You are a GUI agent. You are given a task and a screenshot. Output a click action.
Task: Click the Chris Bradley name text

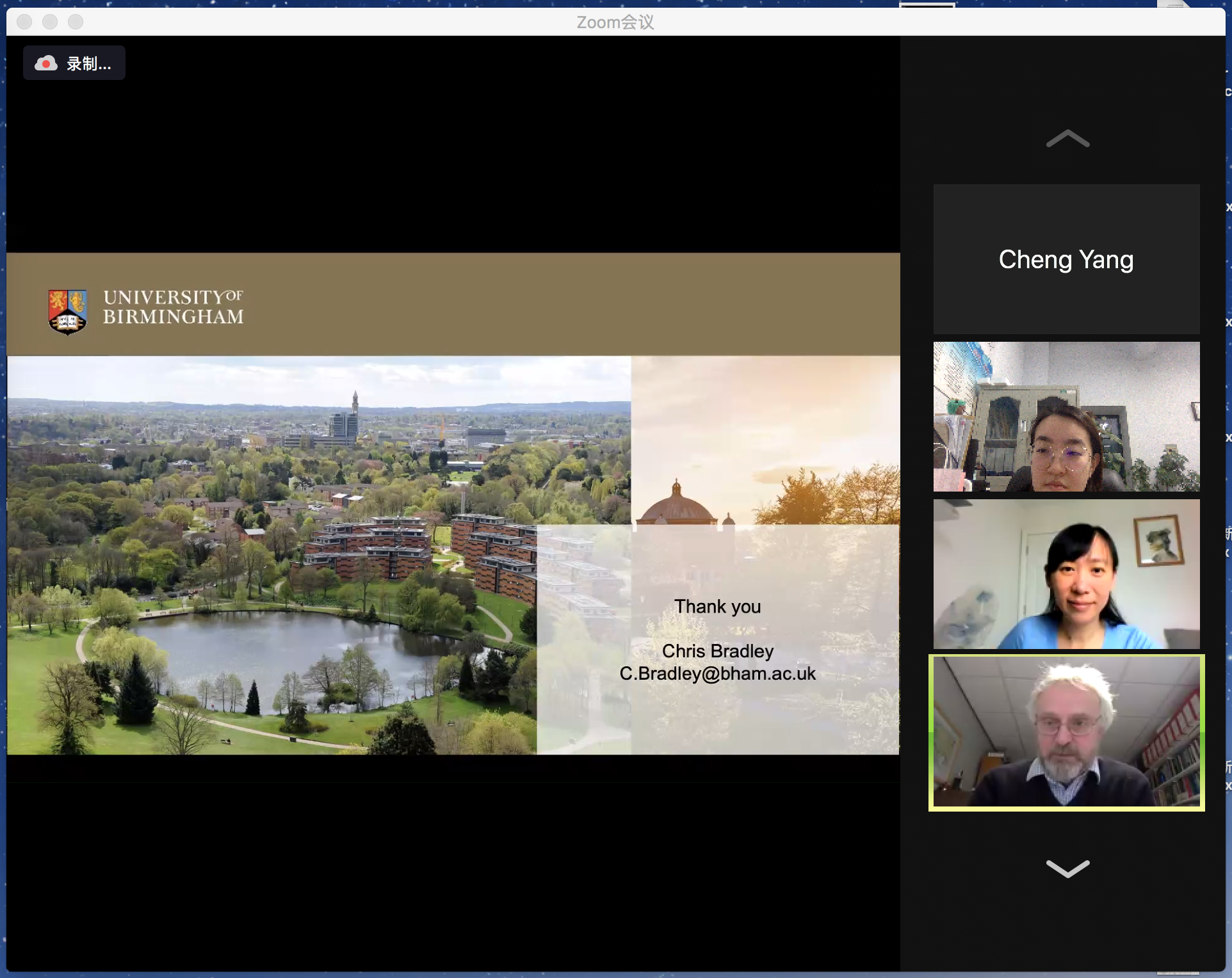coord(717,651)
